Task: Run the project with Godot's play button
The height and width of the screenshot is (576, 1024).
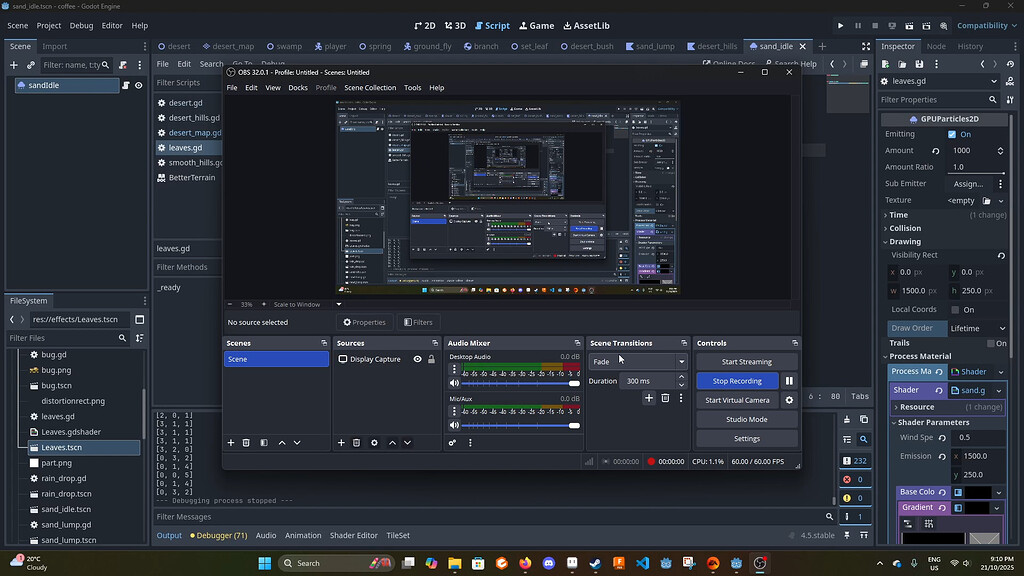Action: pyautogui.click(x=840, y=25)
